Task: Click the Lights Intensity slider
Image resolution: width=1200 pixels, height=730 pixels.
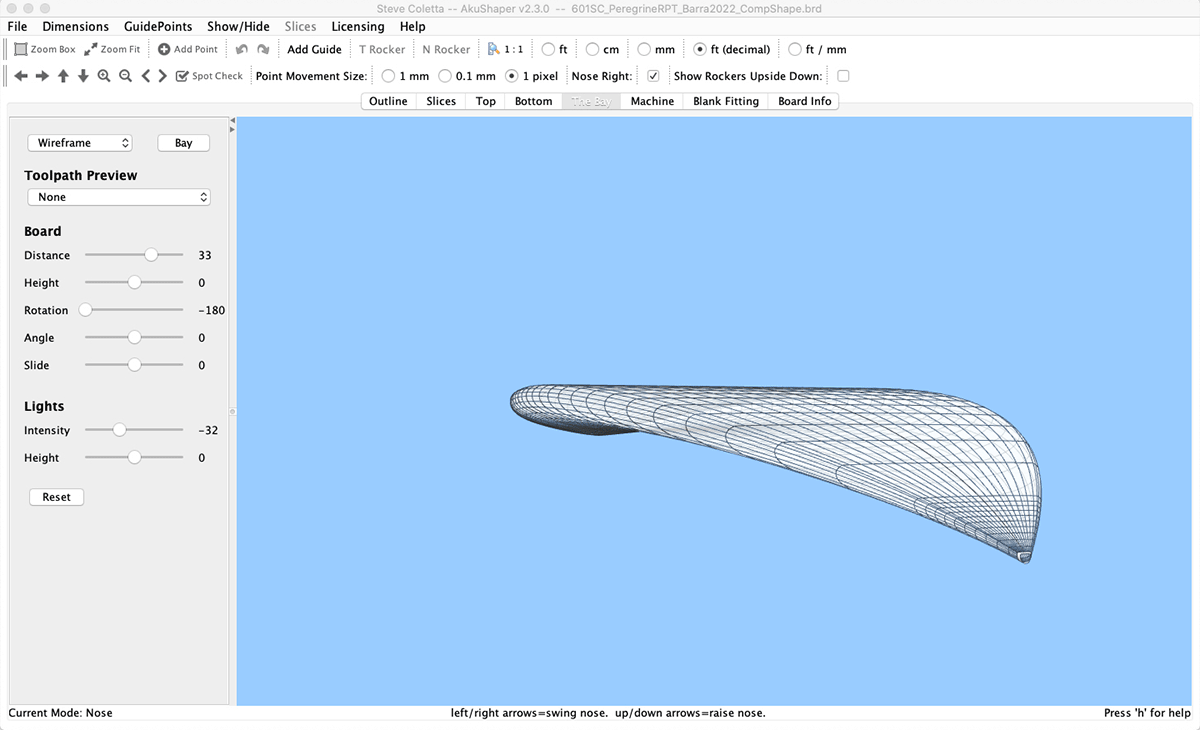Action: pos(134,430)
